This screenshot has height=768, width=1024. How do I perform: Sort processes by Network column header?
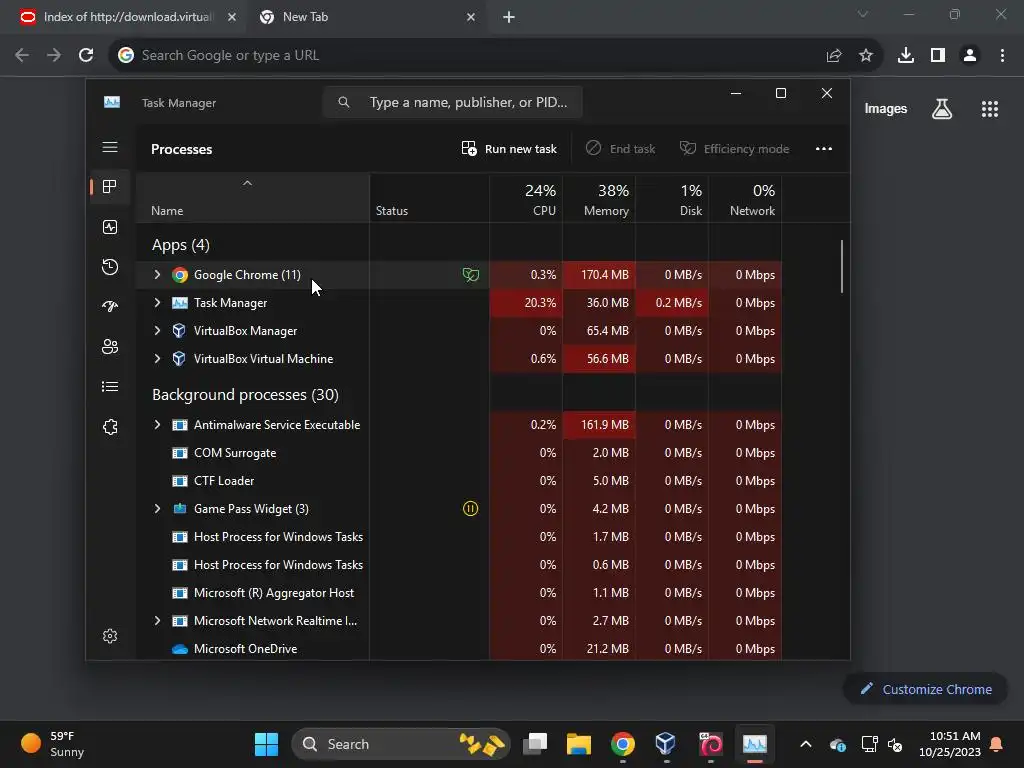[x=746, y=199]
